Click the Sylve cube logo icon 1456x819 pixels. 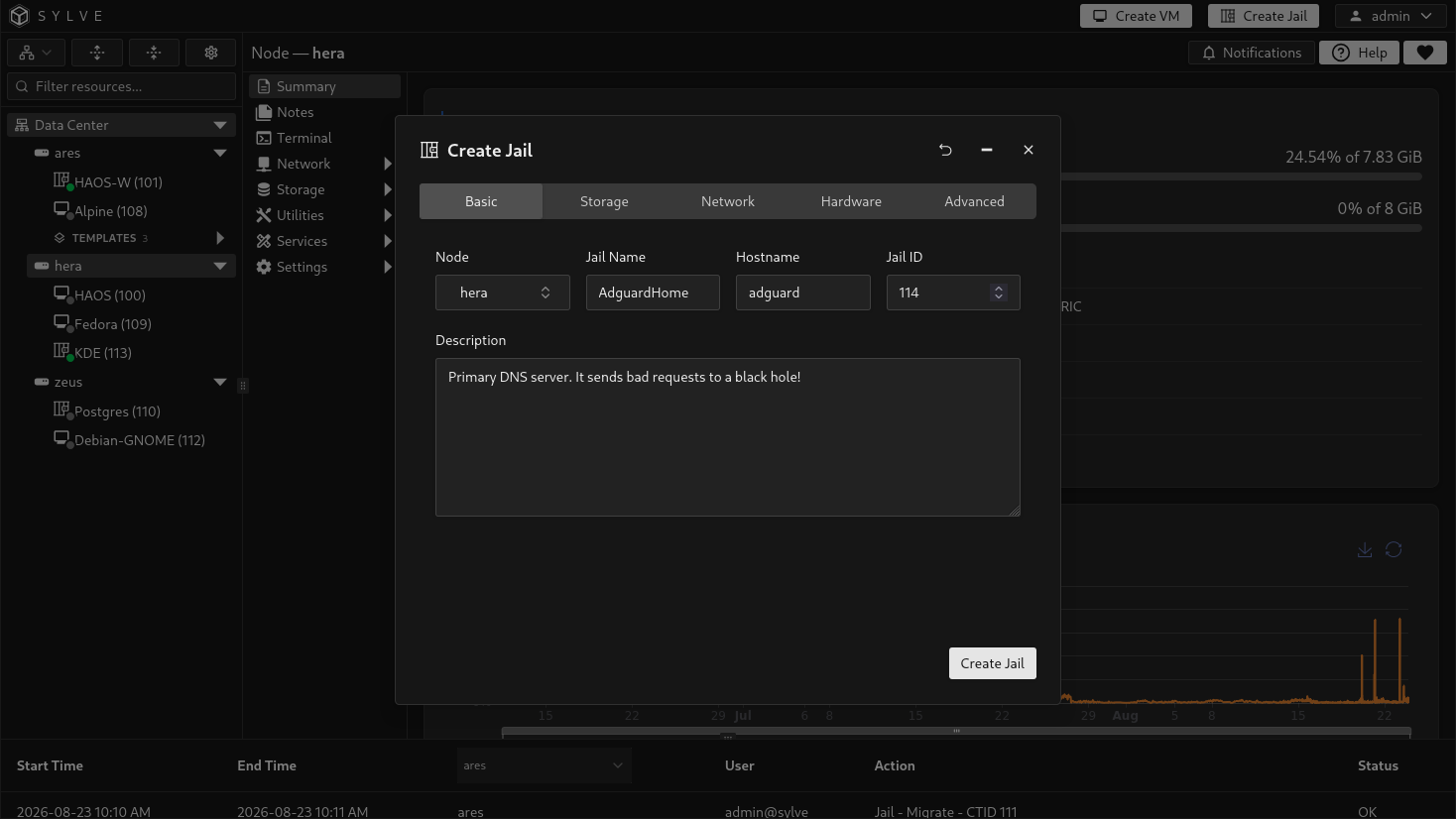[x=19, y=16]
